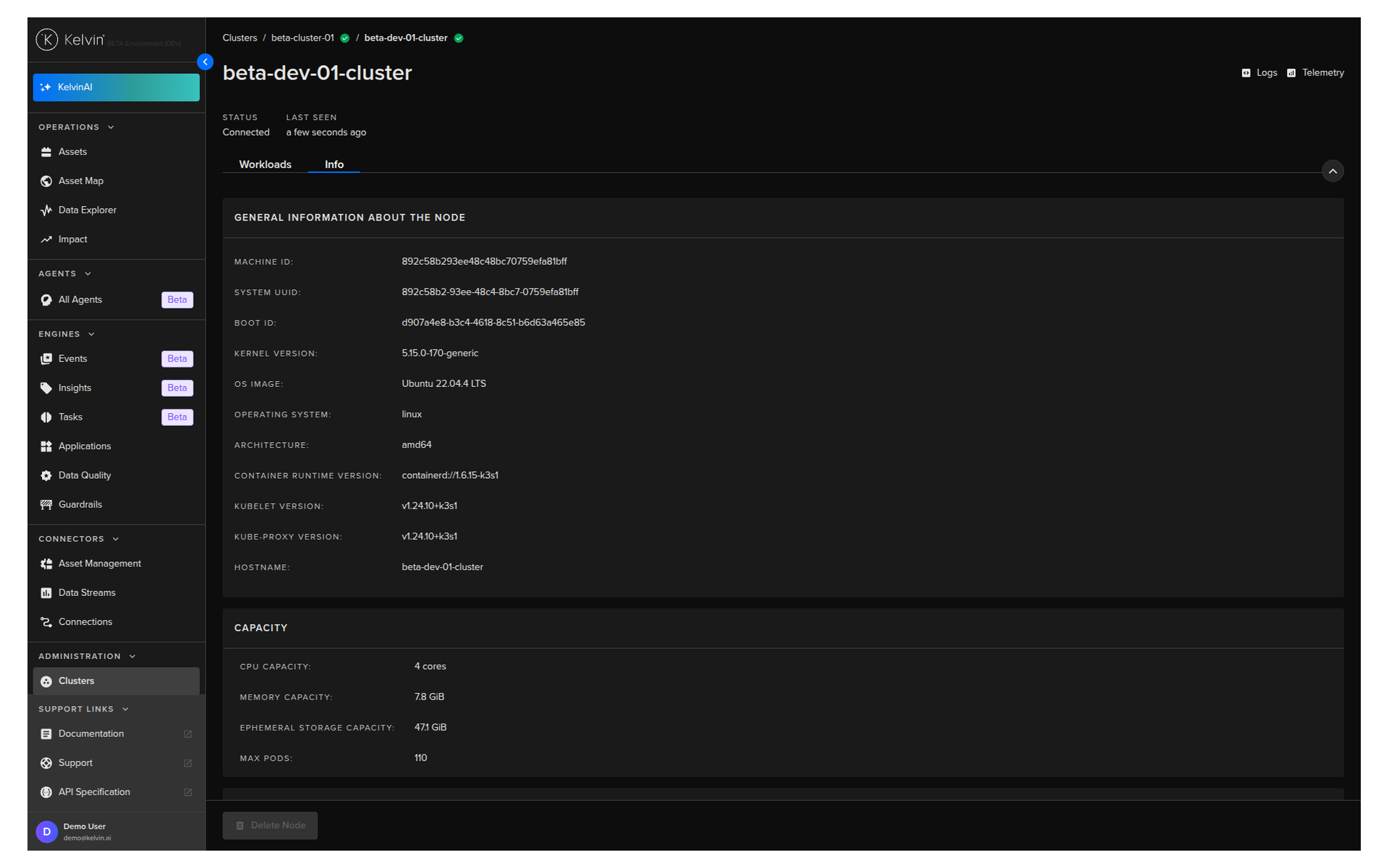Open Assets from the sidebar
Viewport: 1389px width, 868px height.
pos(116,152)
